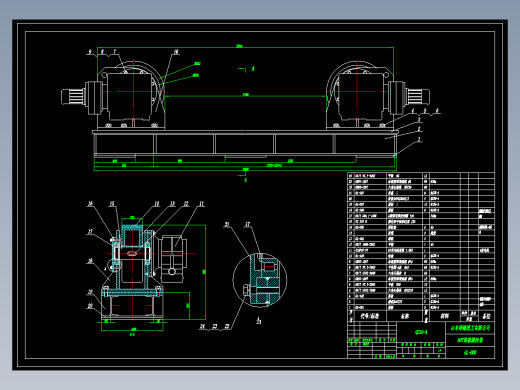Click the green drawing code in bottom-right cell
520x390 pixels.
pyautogui.click(x=470, y=352)
